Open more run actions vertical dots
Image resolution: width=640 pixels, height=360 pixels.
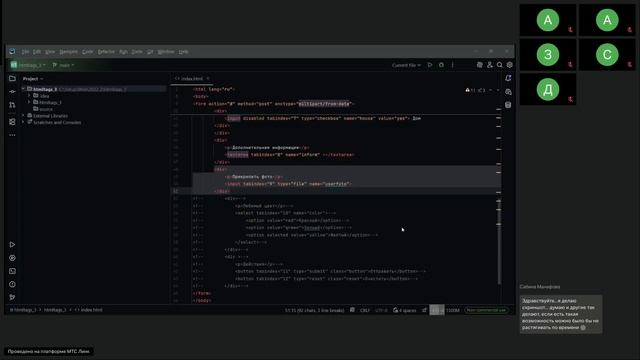pyautogui.click(x=453, y=65)
